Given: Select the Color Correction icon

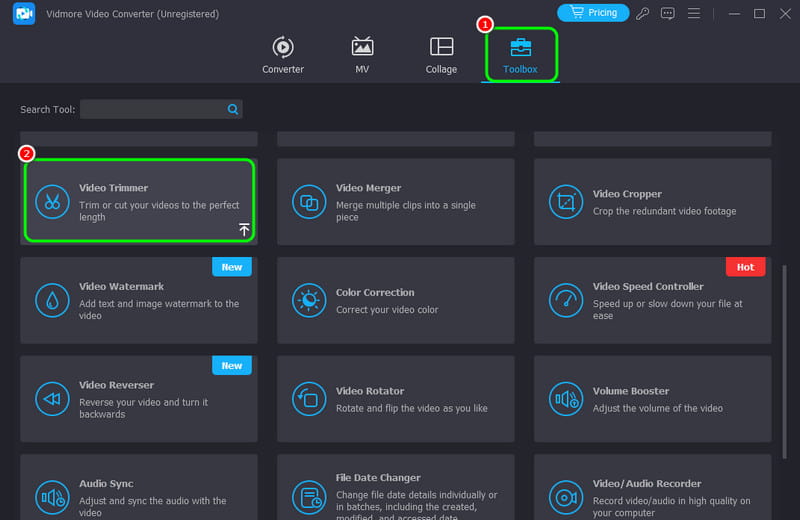Looking at the screenshot, I should point(308,300).
